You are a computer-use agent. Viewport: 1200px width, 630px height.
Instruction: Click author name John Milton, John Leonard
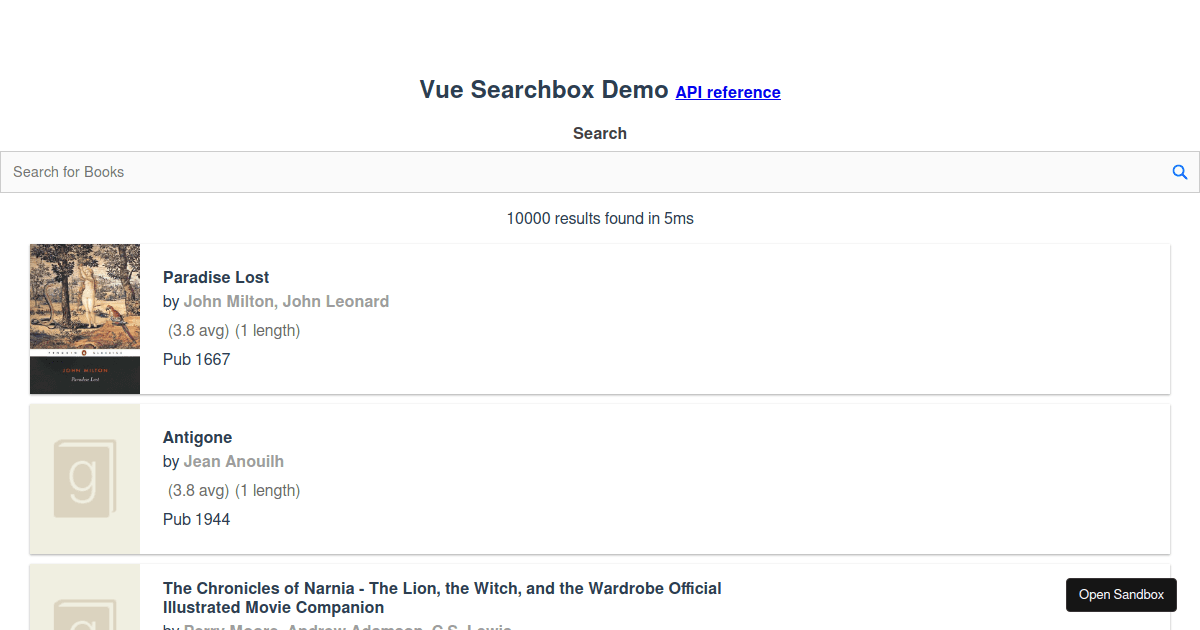(x=286, y=301)
